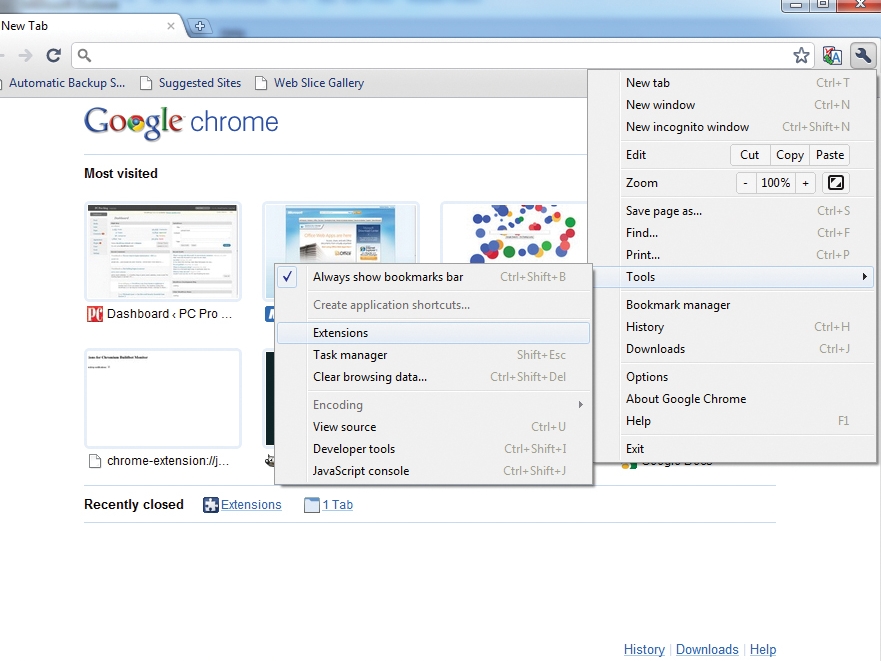Select New incognito window
Viewport: 881px width, 661px height.
click(x=747, y=127)
